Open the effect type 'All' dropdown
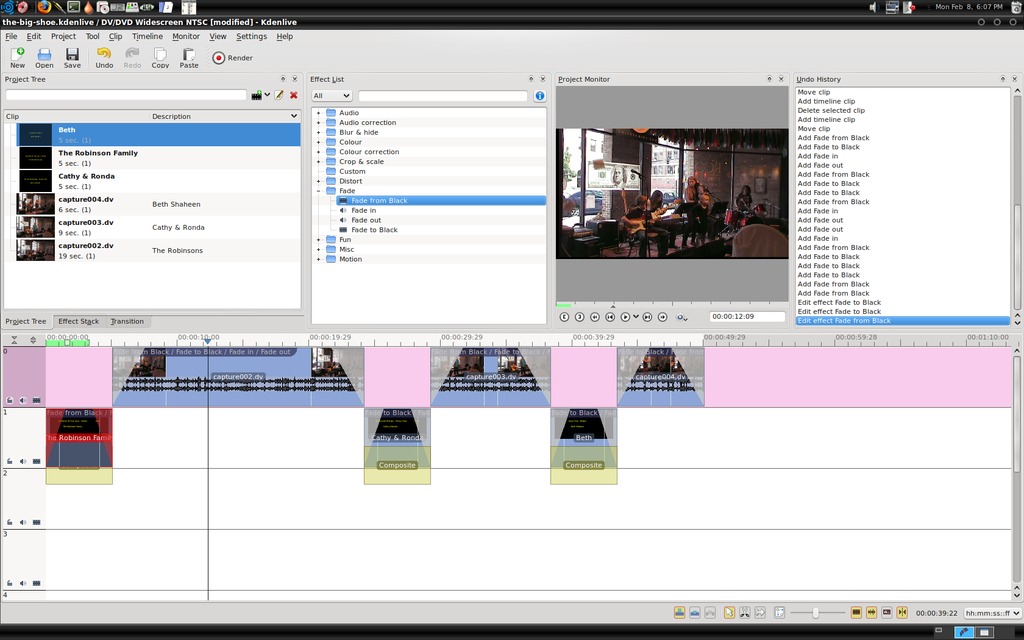Screen dimensions: 1024x640 (x=332, y=96)
